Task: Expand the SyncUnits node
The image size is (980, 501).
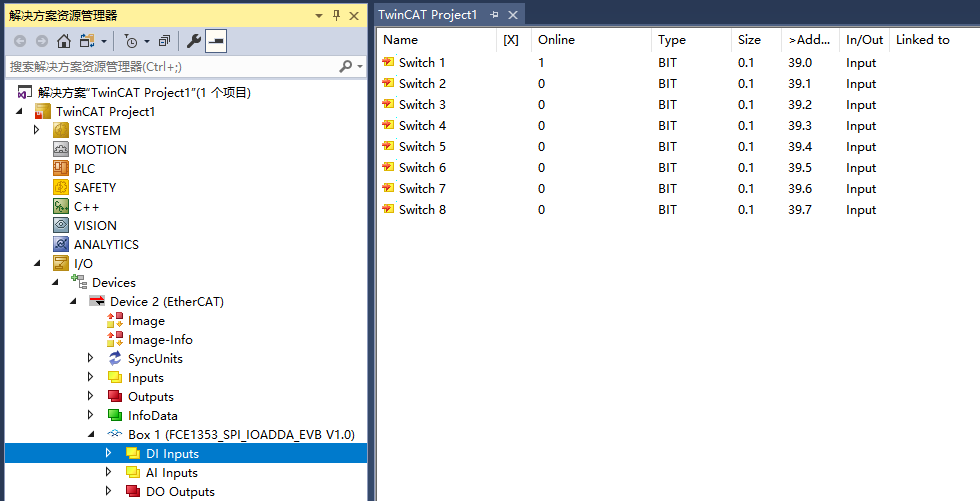Action: pyautogui.click(x=91, y=358)
